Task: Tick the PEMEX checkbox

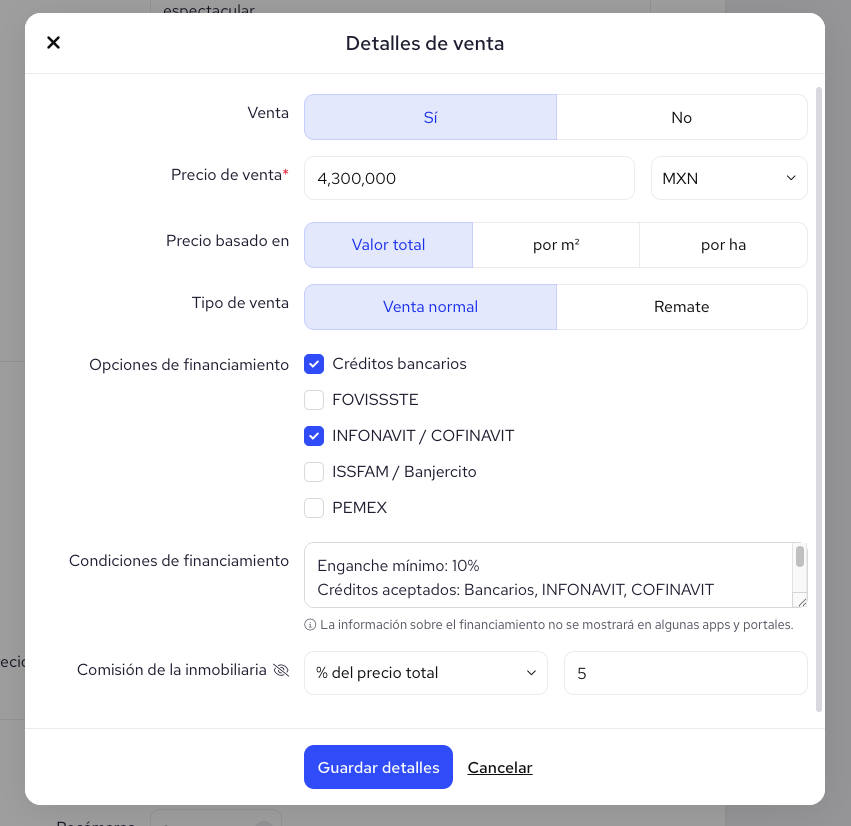Action: coord(314,508)
